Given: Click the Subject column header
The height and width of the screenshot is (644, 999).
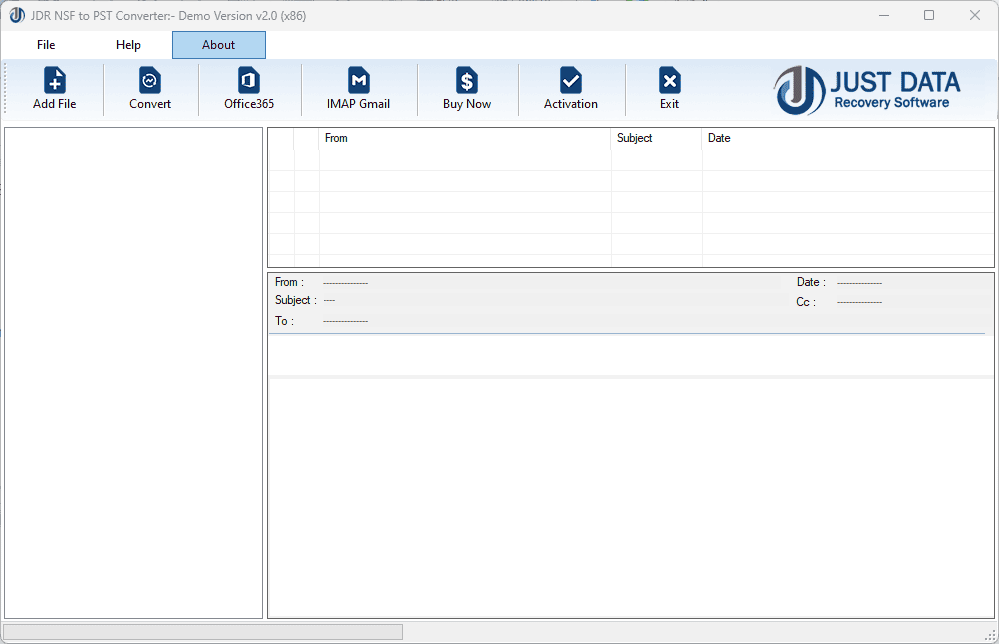Looking at the screenshot, I should click(x=634, y=138).
